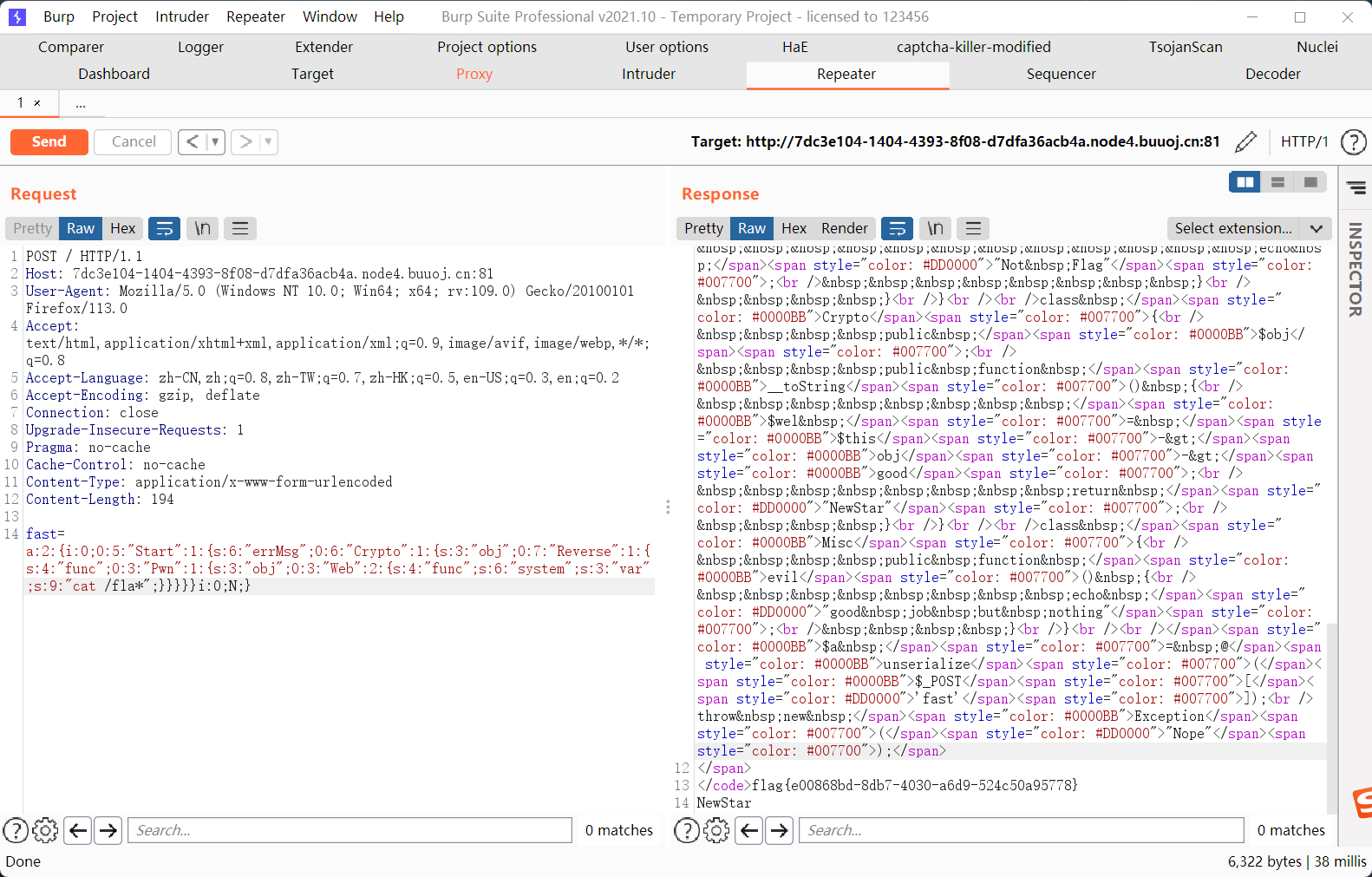The width and height of the screenshot is (1372, 877).
Task: Switch to the Target tab
Action: [312, 74]
